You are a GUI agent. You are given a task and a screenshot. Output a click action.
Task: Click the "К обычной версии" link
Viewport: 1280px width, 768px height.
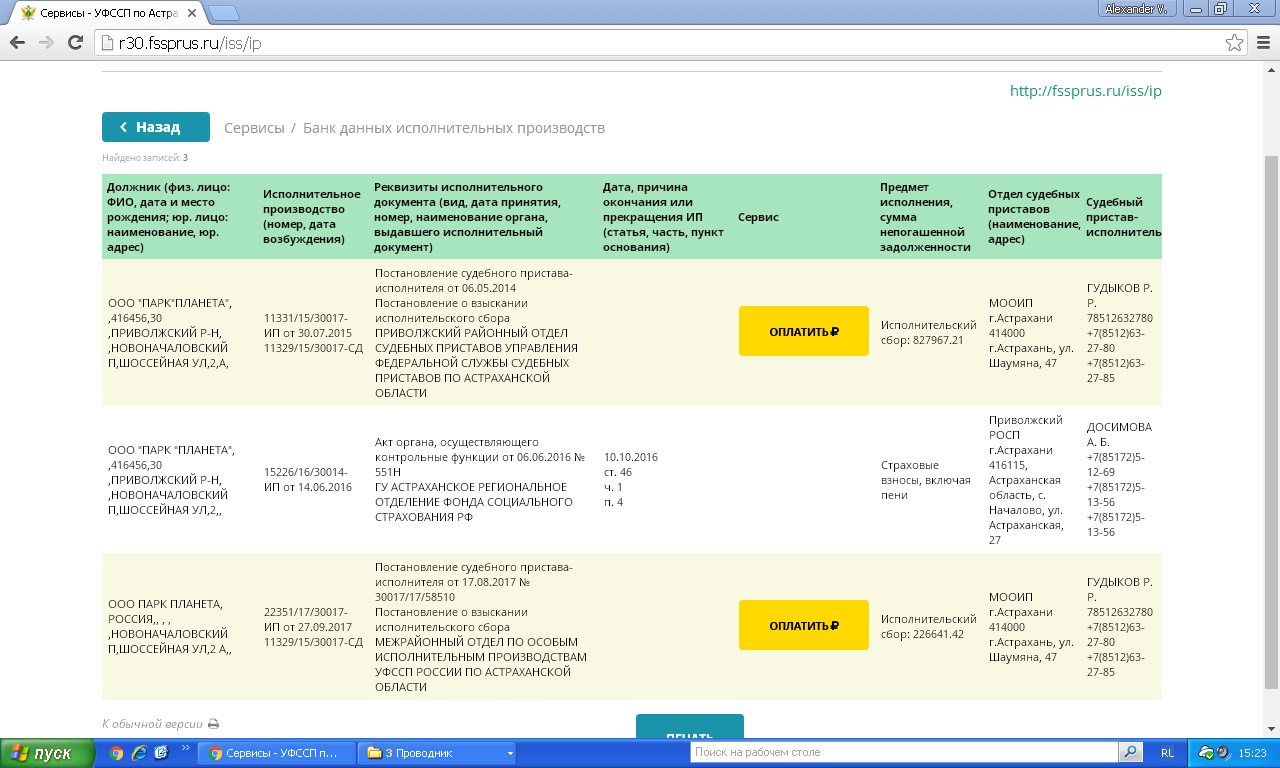click(152, 724)
